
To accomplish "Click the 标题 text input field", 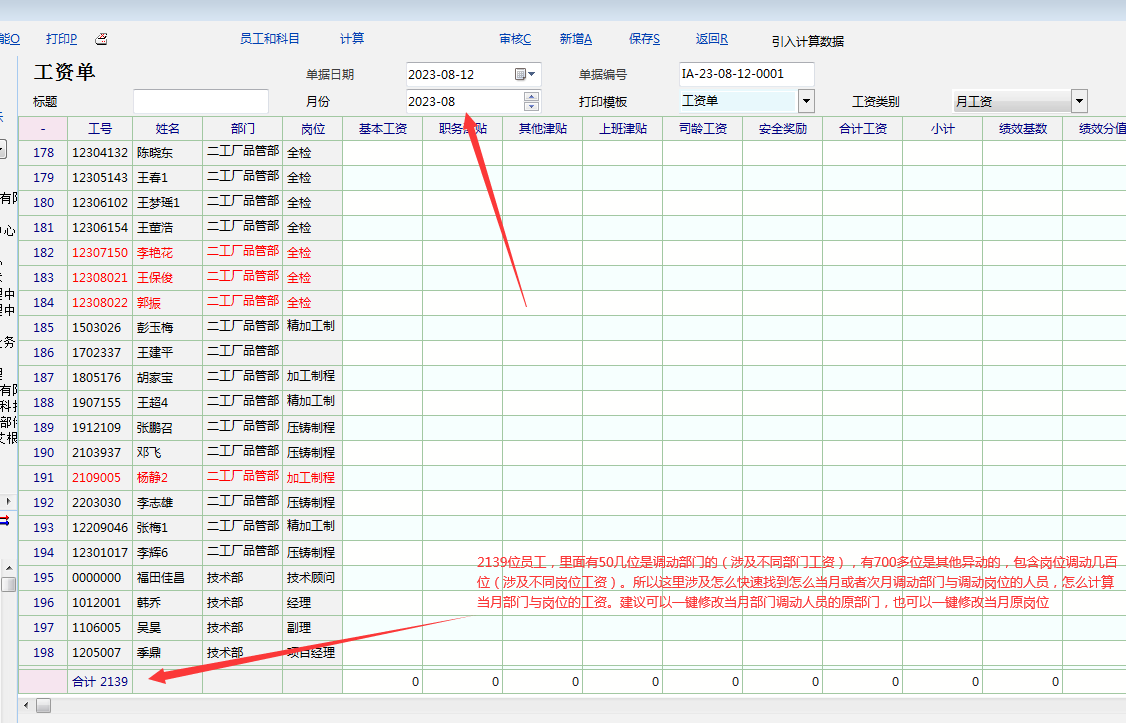I will [x=201, y=101].
